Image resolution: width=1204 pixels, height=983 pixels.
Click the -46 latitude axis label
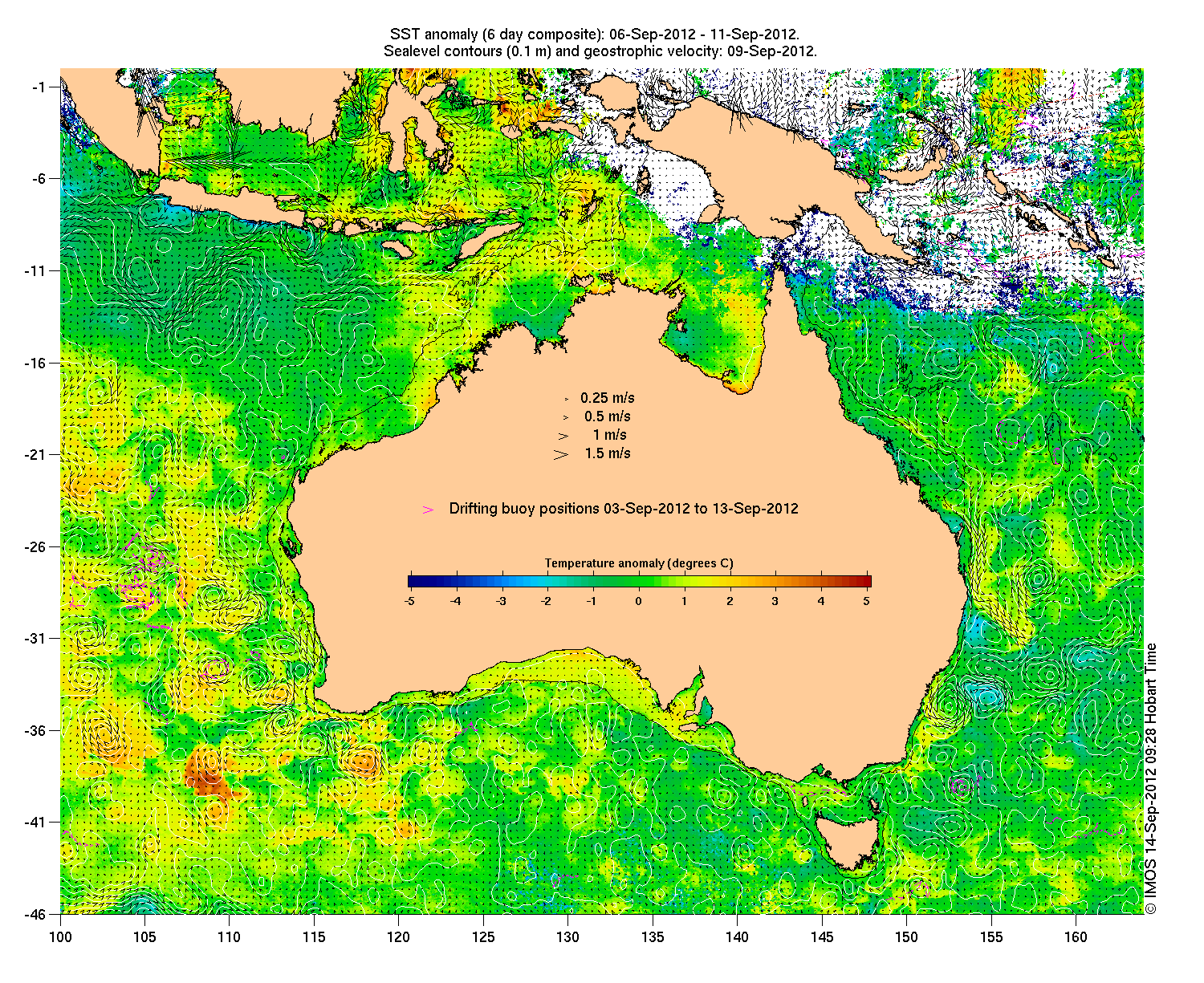click(36, 914)
